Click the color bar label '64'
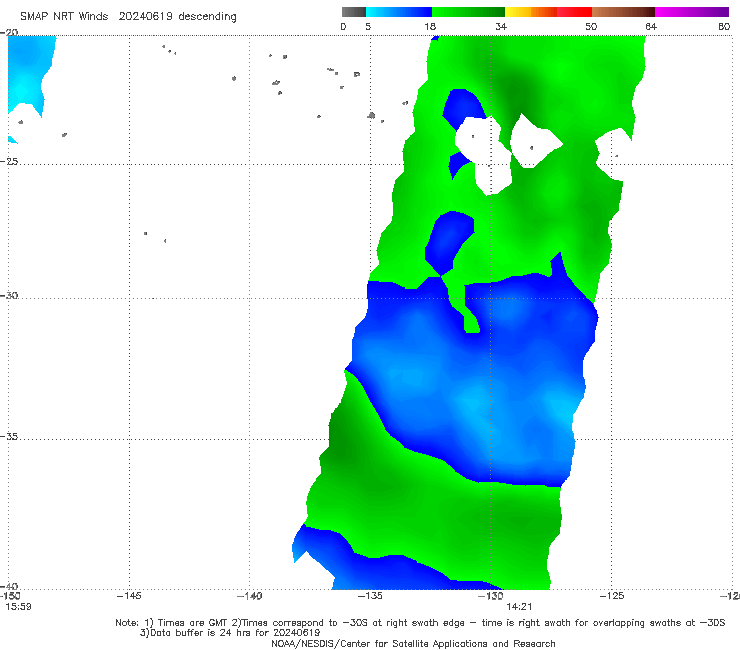 coord(651,26)
